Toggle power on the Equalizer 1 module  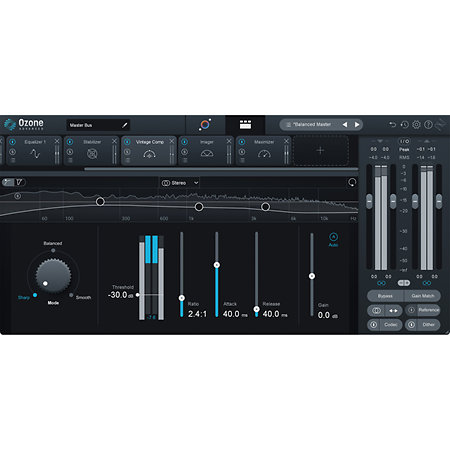pos(12,142)
